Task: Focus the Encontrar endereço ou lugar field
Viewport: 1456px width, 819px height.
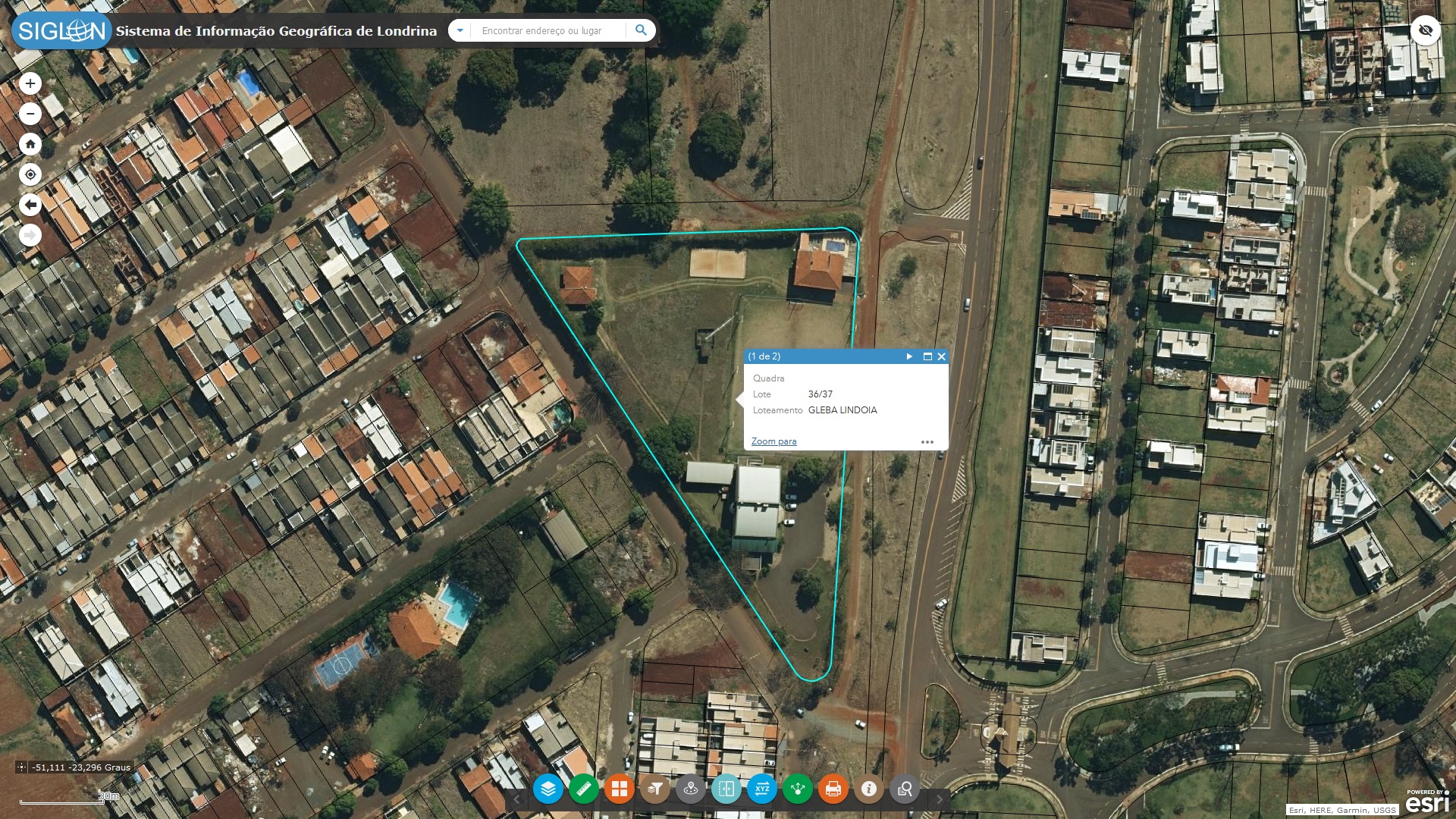Action: tap(548, 30)
